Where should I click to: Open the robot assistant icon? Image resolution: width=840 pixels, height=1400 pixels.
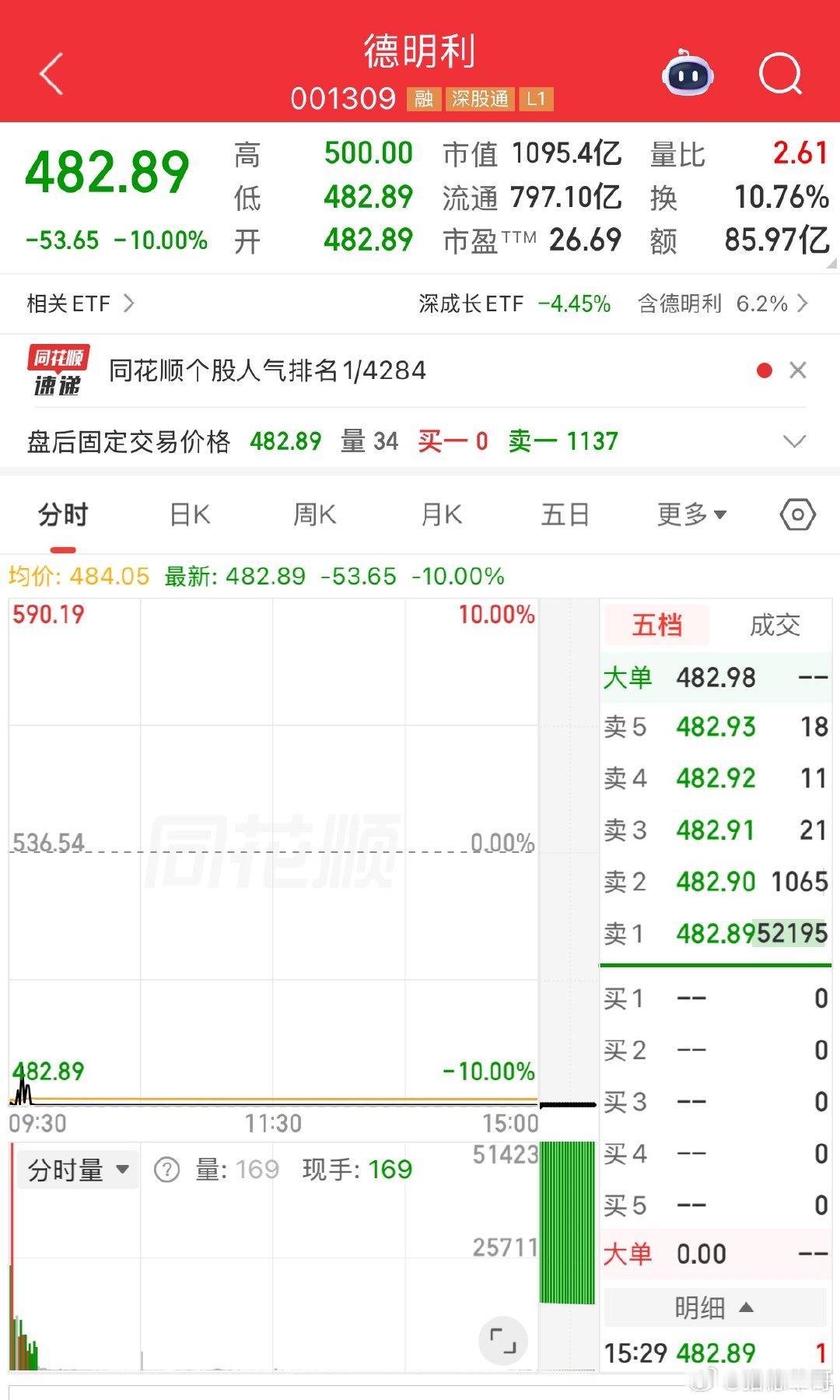(688, 73)
